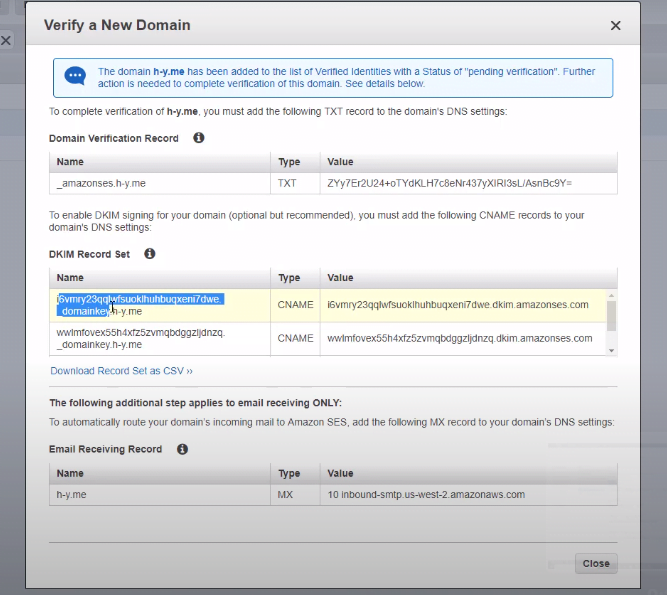Open info icon beside Email Receiving Record
Image resolution: width=667 pixels, height=595 pixels.
tap(182, 449)
